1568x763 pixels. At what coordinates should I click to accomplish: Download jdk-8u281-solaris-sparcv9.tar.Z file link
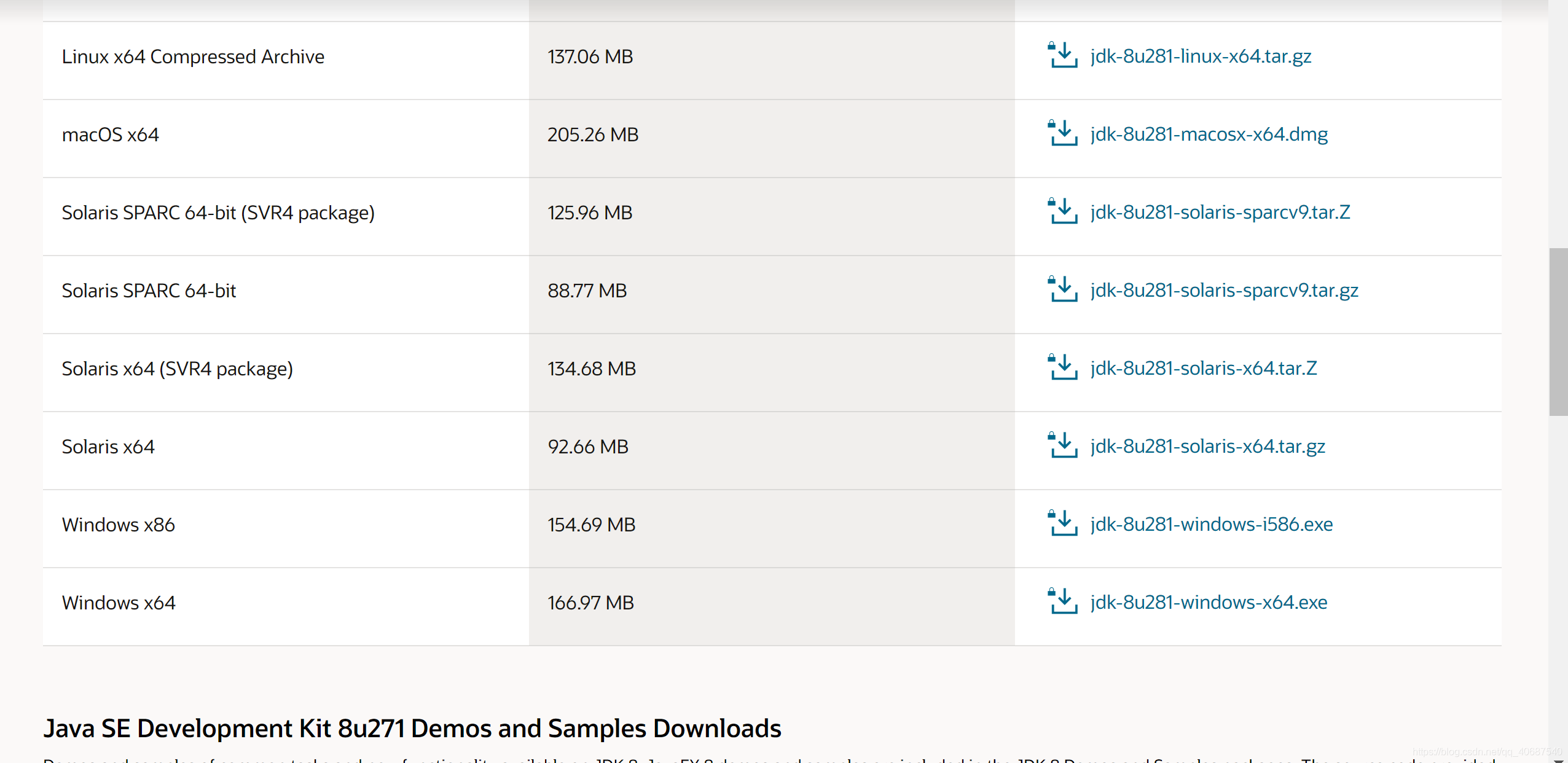point(1220,212)
